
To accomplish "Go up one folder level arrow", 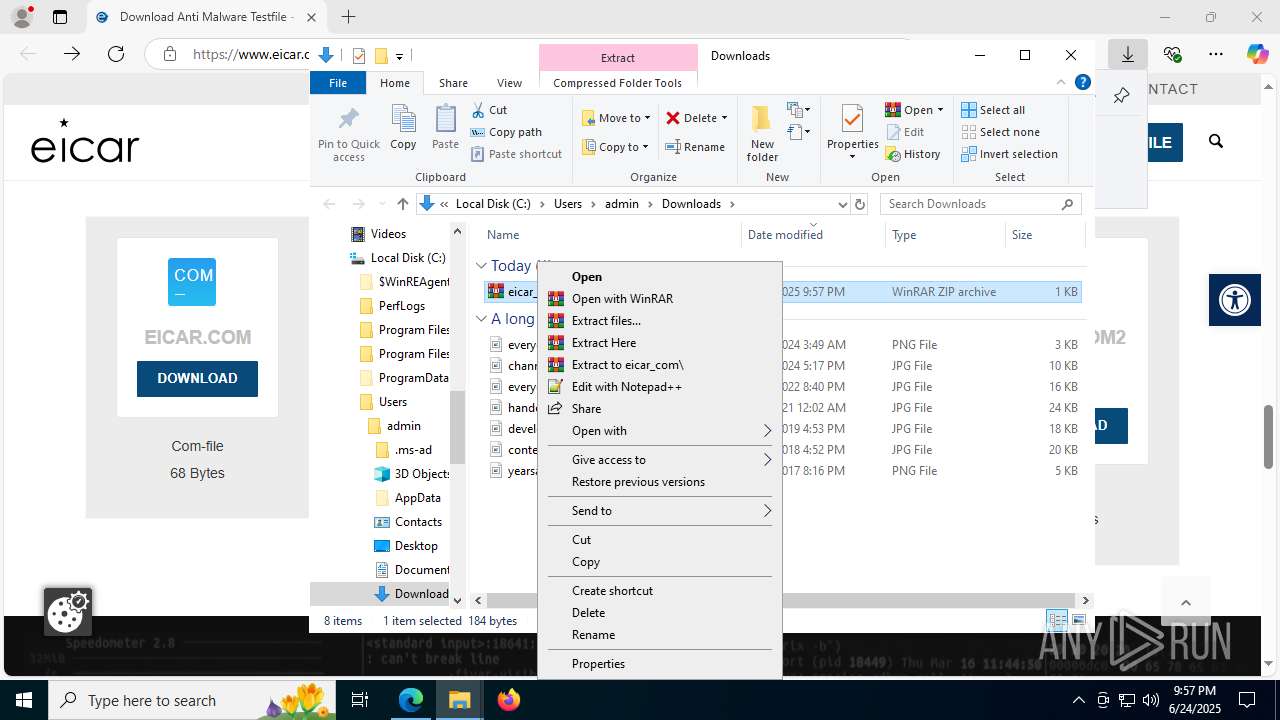I will click(402, 204).
